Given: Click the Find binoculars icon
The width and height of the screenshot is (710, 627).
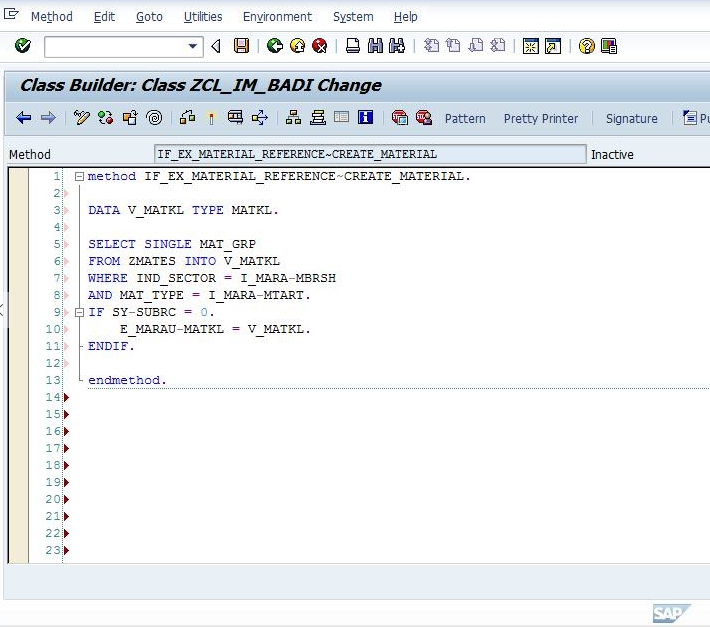Looking at the screenshot, I should 375,46.
